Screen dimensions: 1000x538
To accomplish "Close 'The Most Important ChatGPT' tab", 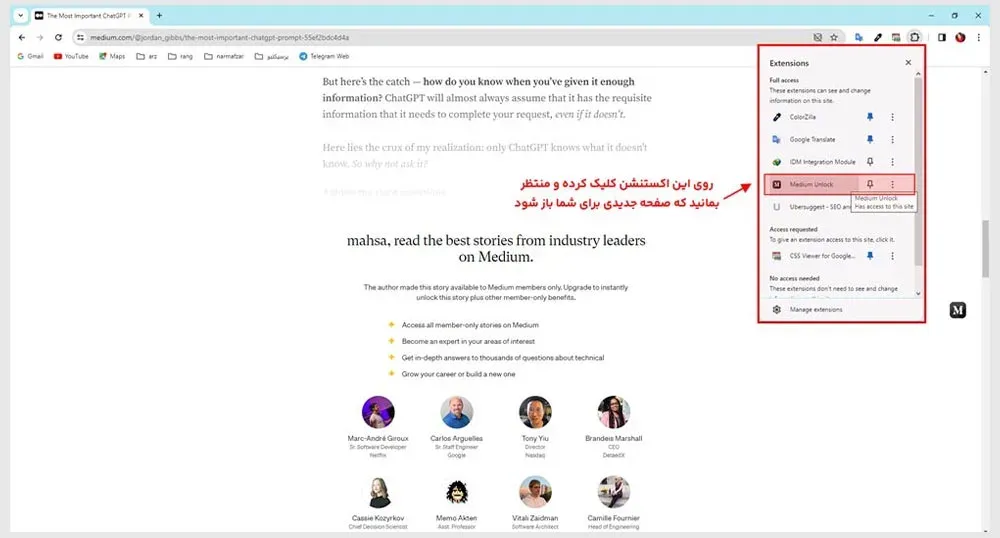I will pyautogui.click(x=141, y=15).
